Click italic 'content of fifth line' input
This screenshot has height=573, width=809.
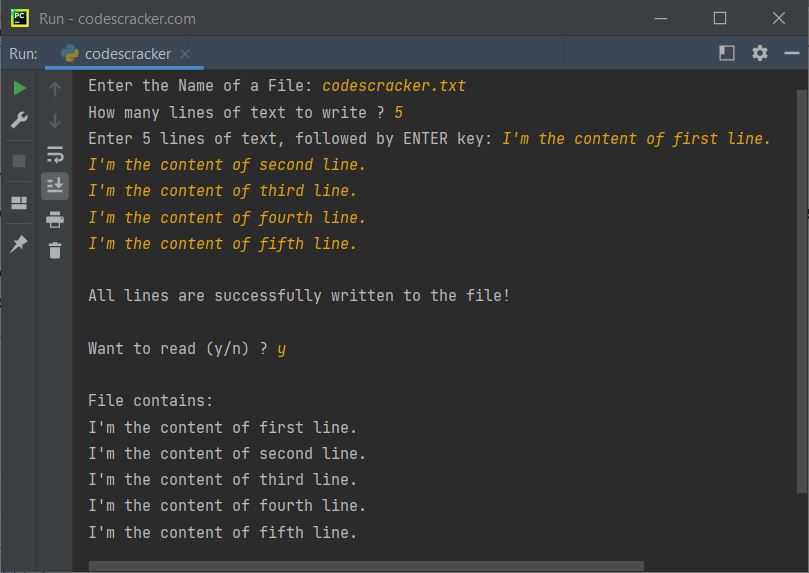[x=222, y=243]
